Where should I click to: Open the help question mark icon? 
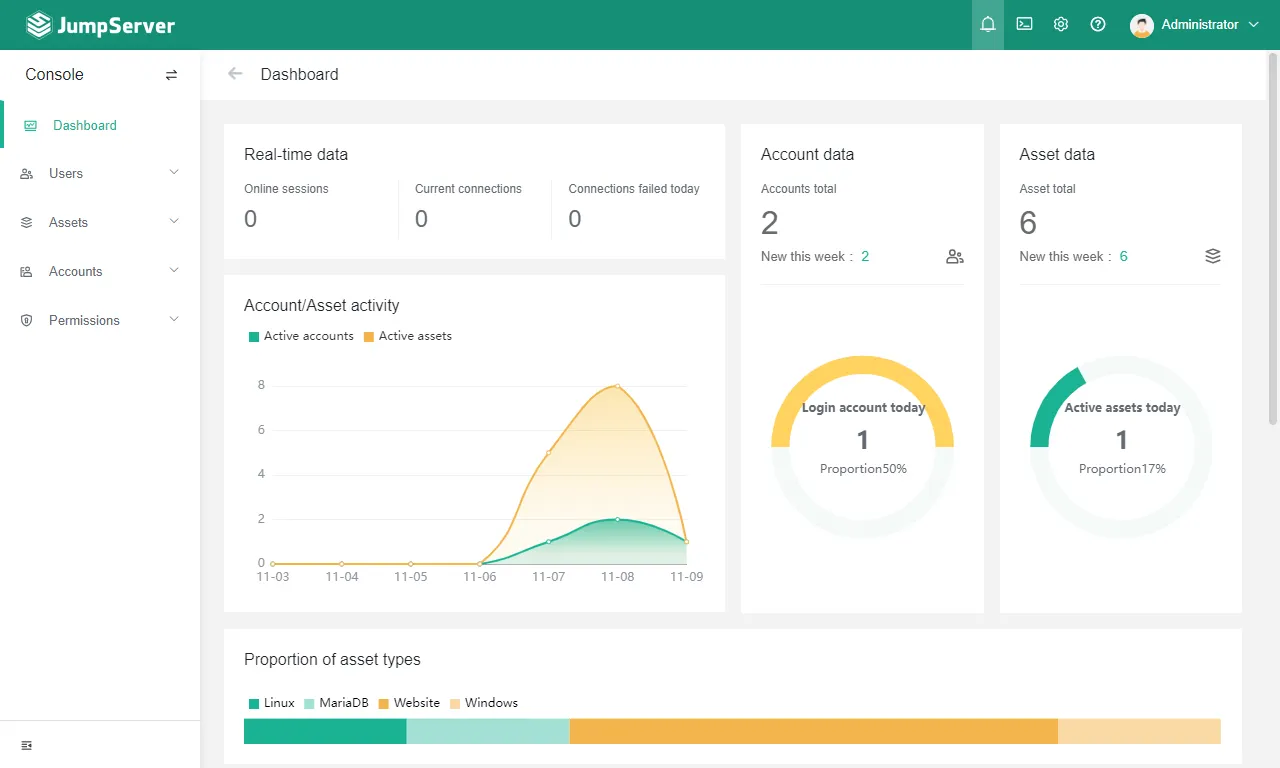point(1098,24)
